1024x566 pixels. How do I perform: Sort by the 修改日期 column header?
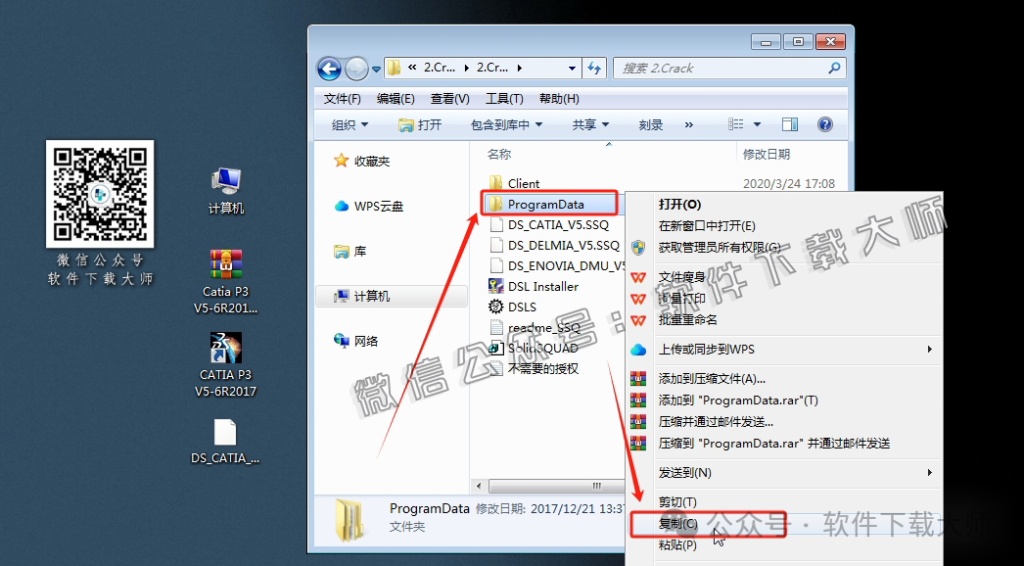pyautogui.click(x=766, y=155)
